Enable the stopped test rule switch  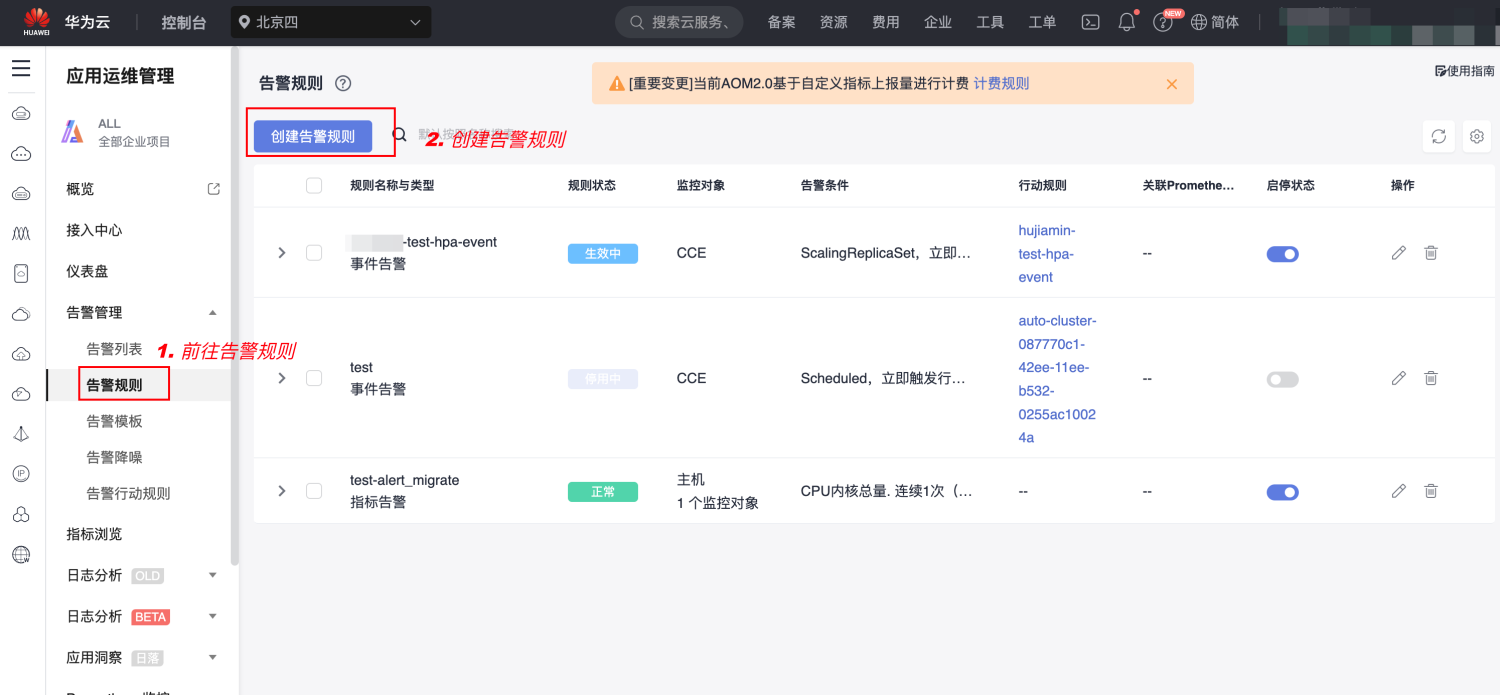(x=1283, y=380)
